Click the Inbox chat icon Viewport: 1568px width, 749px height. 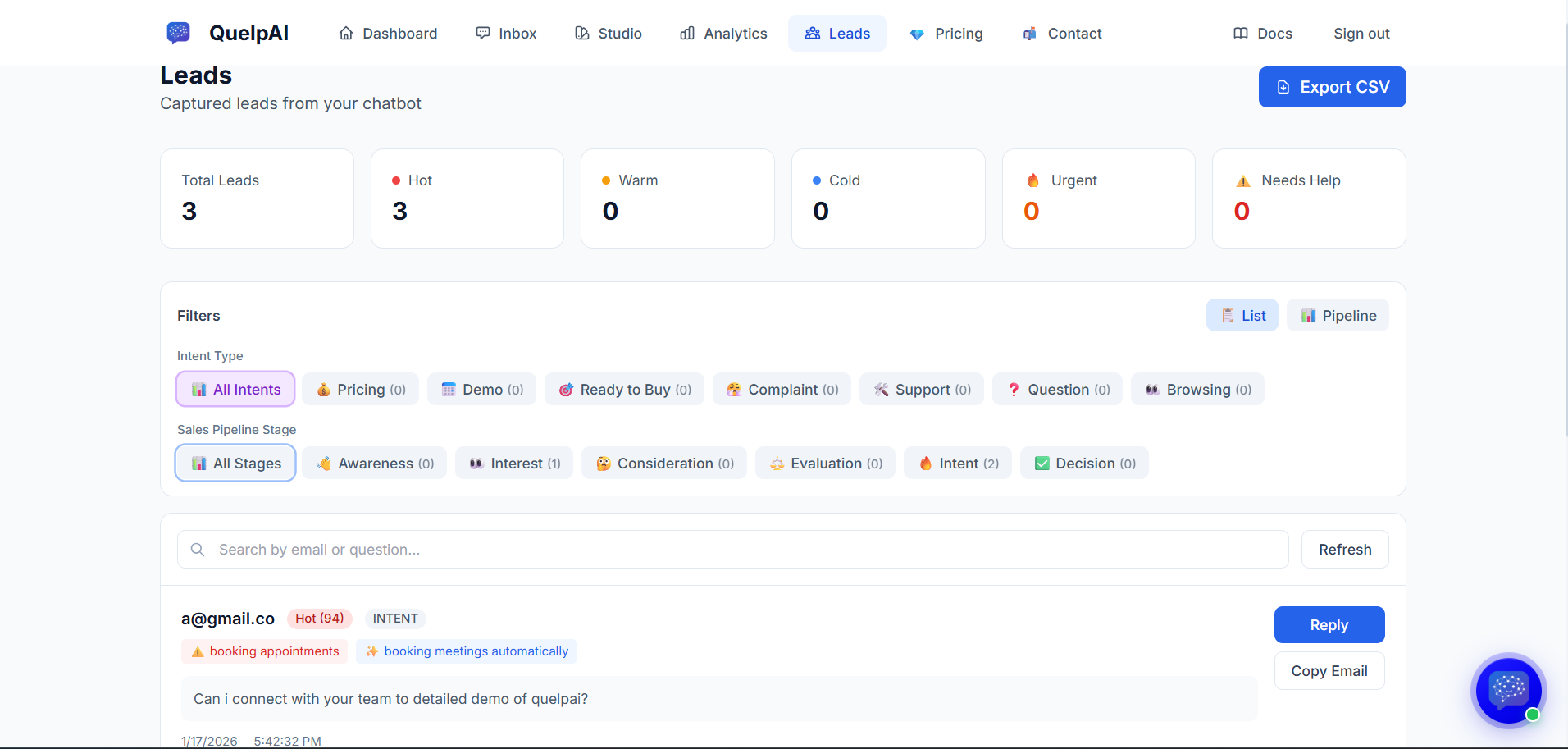point(483,34)
